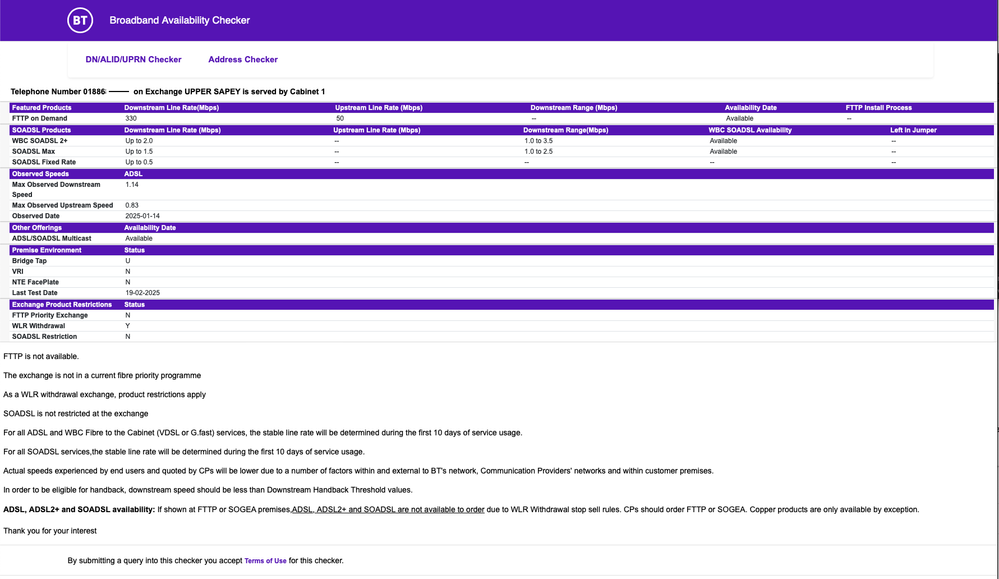This screenshot has height=579, width=999.
Task: Open the DN/ALID/UPRN Checker tab
Action: pyautogui.click(x=135, y=59)
